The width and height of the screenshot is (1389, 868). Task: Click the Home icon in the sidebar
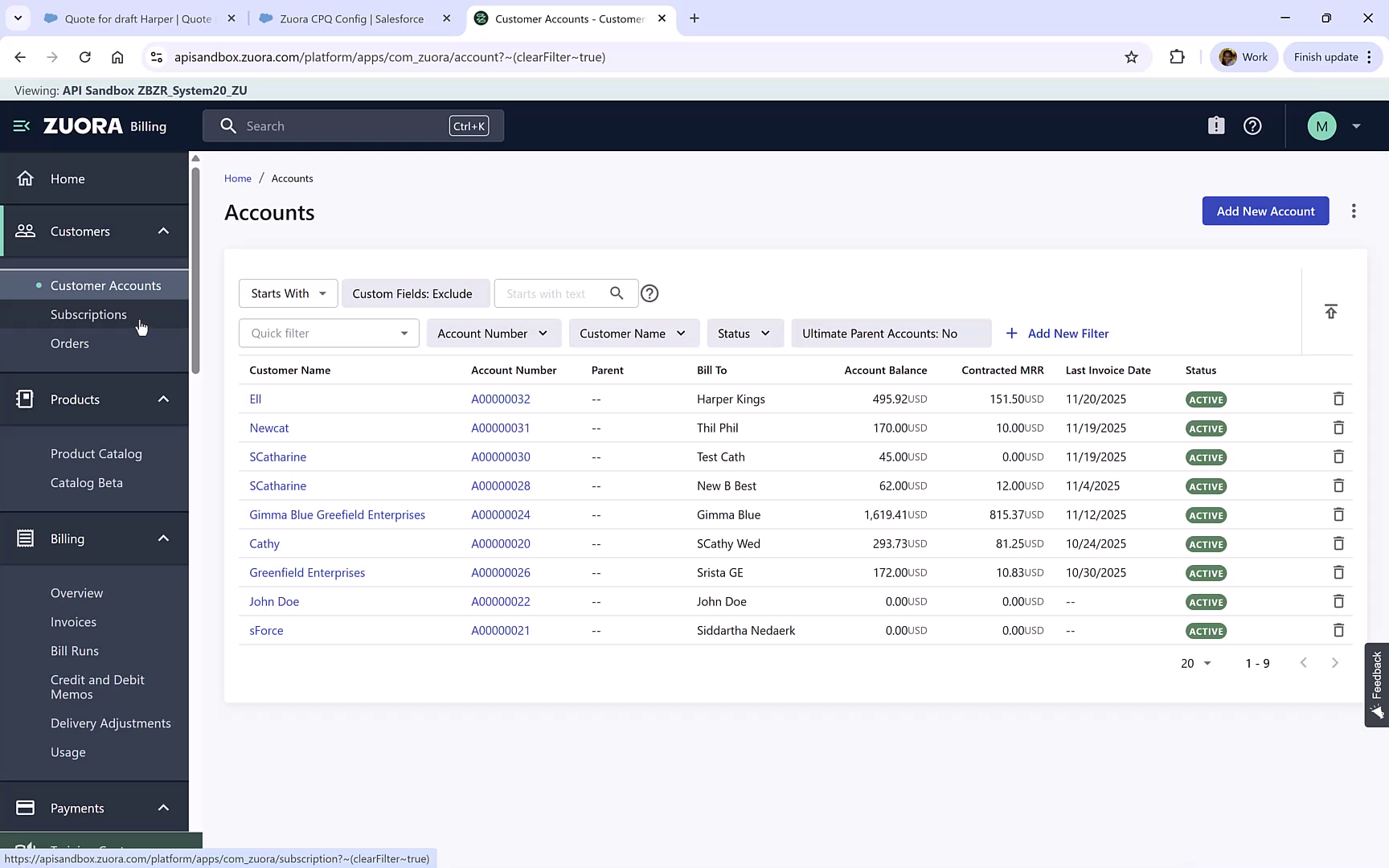(24, 178)
